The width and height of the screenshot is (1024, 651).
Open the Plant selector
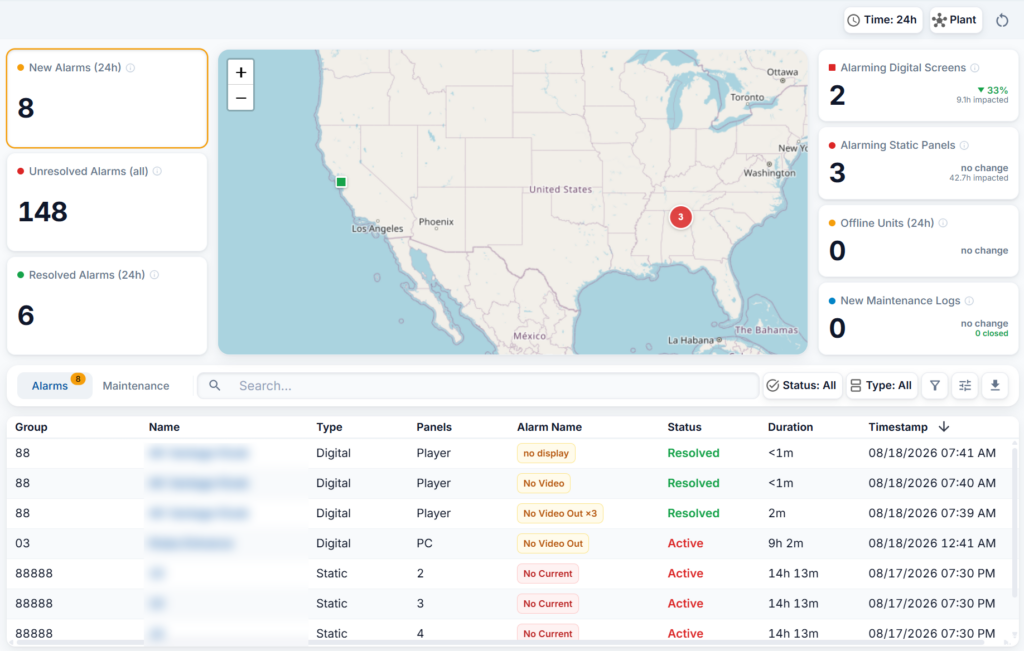[955, 20]
